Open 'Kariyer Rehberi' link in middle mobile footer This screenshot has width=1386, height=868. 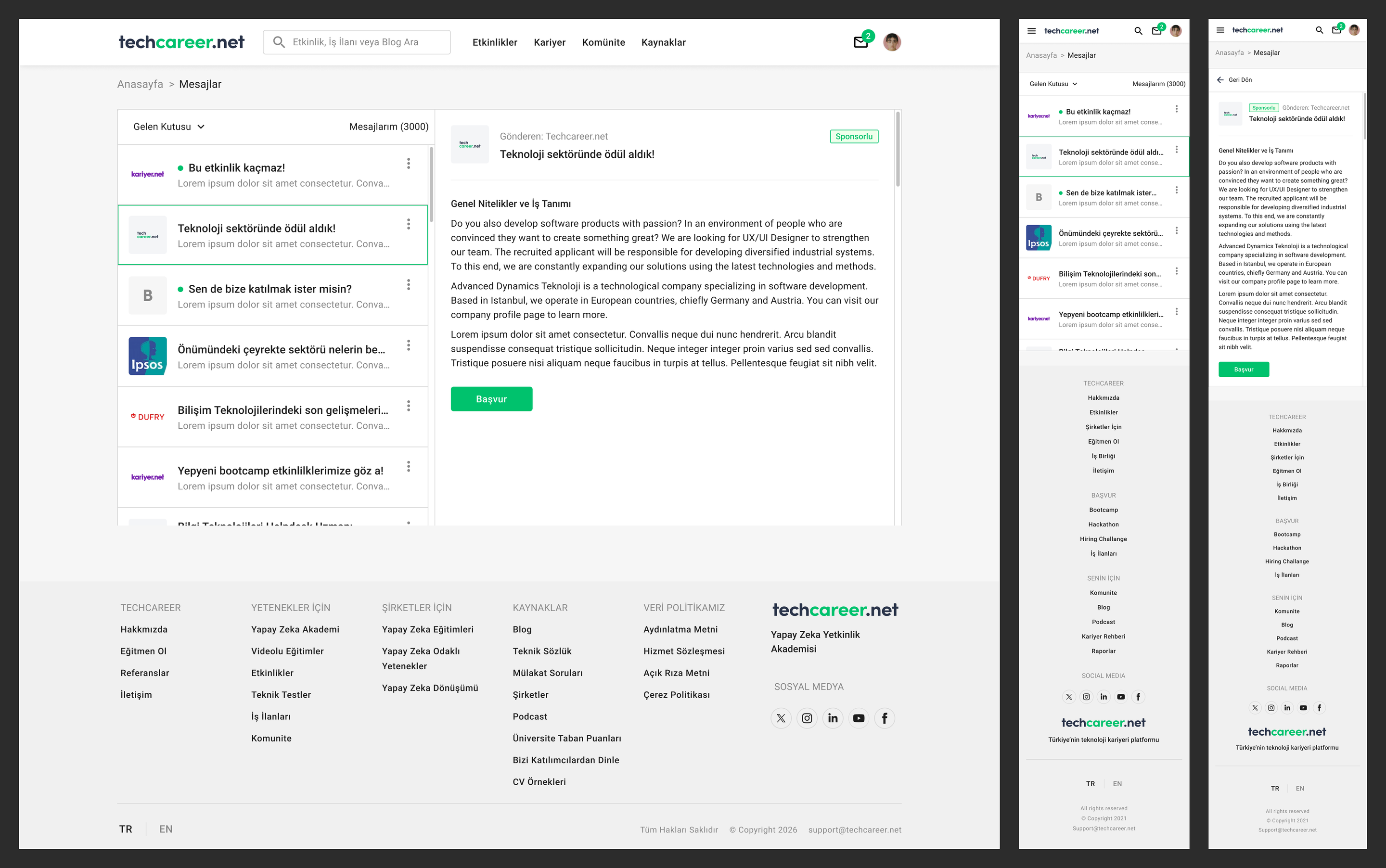point(1103,637)
